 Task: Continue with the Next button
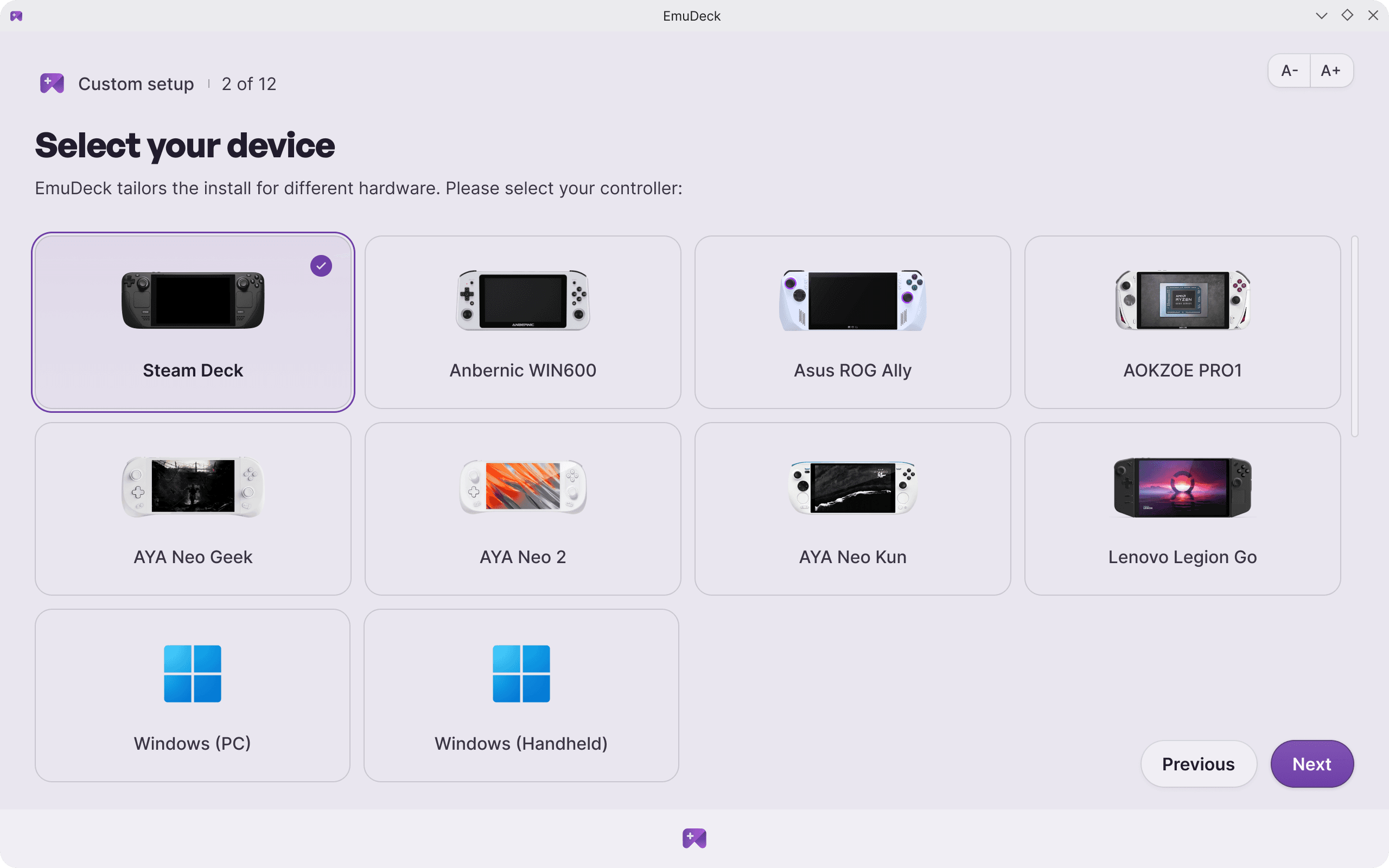point(1312,764)
